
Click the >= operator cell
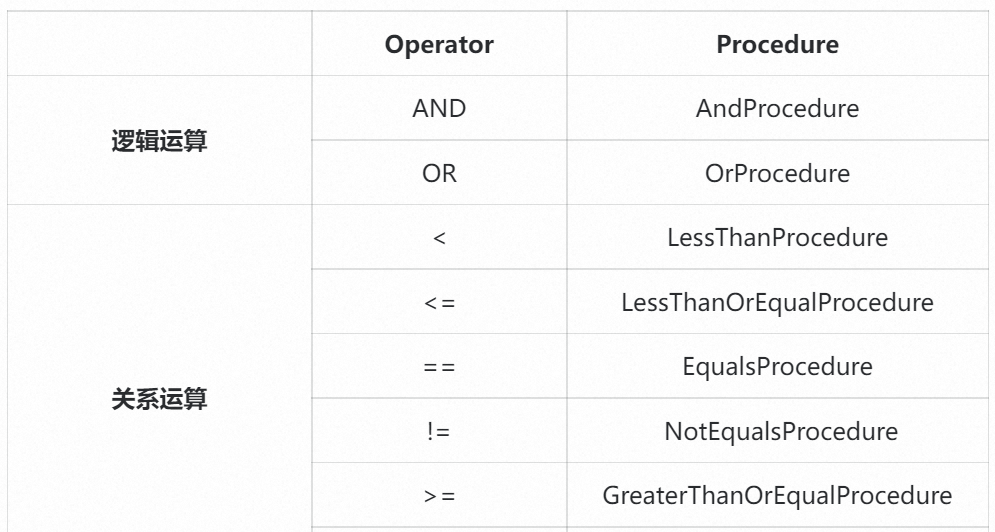[439, 495]
